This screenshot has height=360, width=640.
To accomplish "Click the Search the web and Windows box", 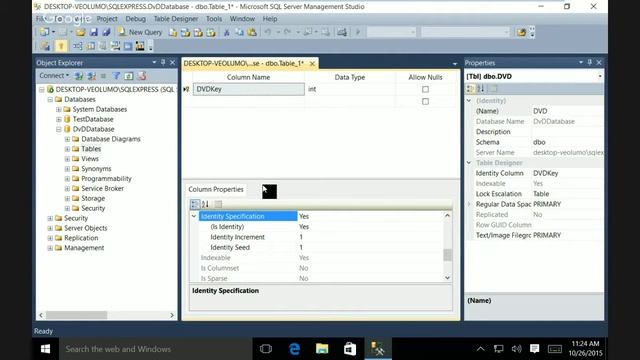I will pos(155,349).
